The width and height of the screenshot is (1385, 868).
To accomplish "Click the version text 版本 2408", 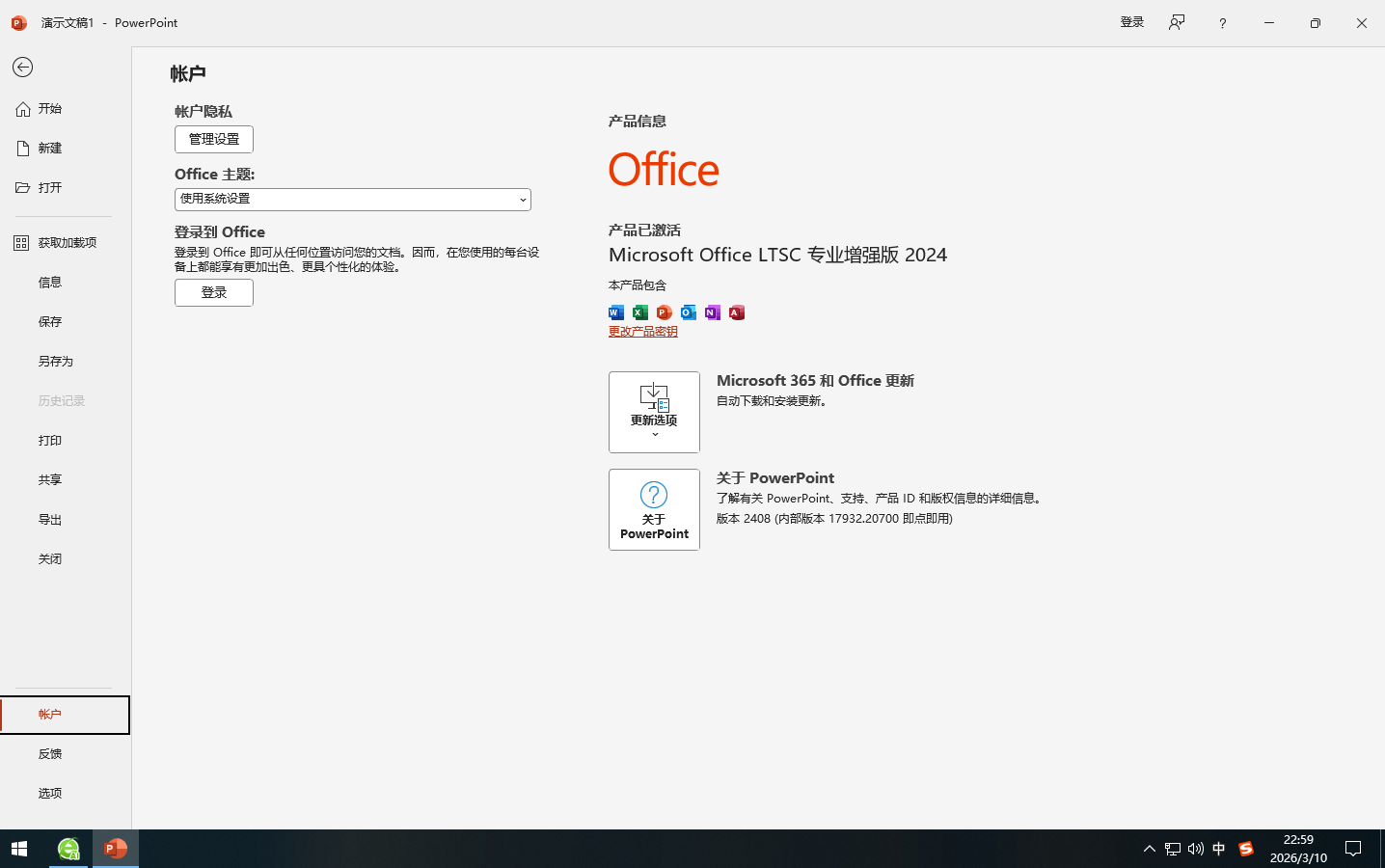I will (834, 519).
